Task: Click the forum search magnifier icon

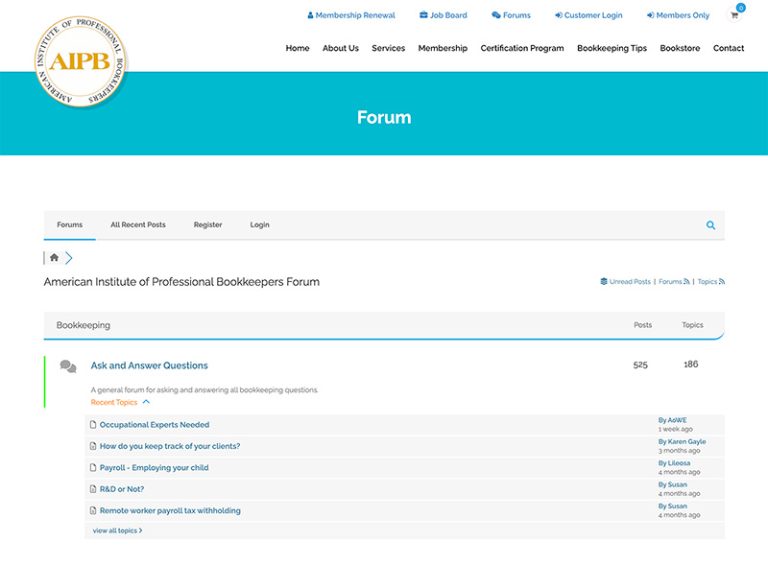Action: 711,225
